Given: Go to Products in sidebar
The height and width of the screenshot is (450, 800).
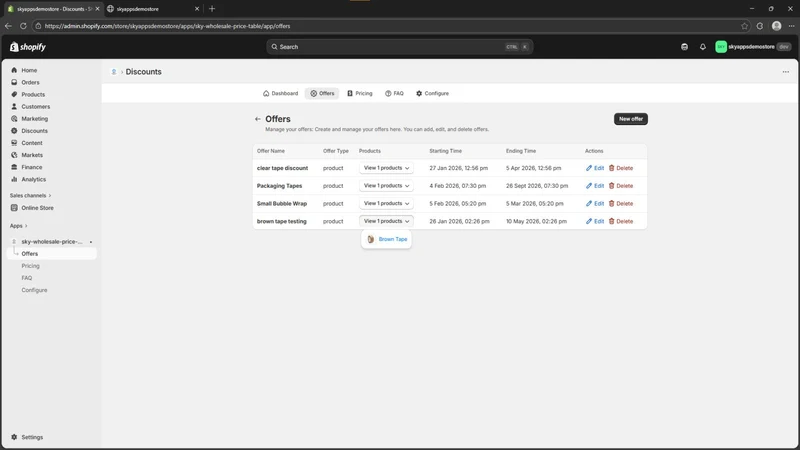Looking at the screenshot, I should click(33, 94).
